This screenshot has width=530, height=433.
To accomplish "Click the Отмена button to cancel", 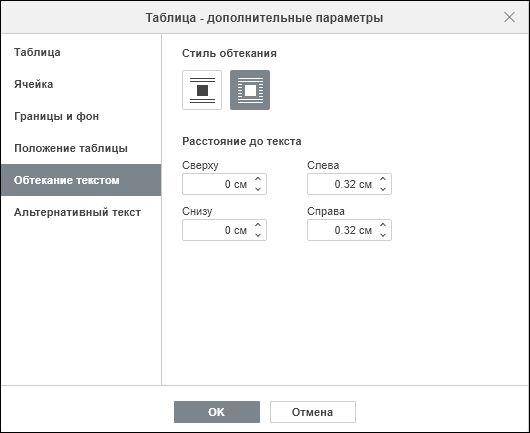I will pyautogui.click(x=313, y=412).
